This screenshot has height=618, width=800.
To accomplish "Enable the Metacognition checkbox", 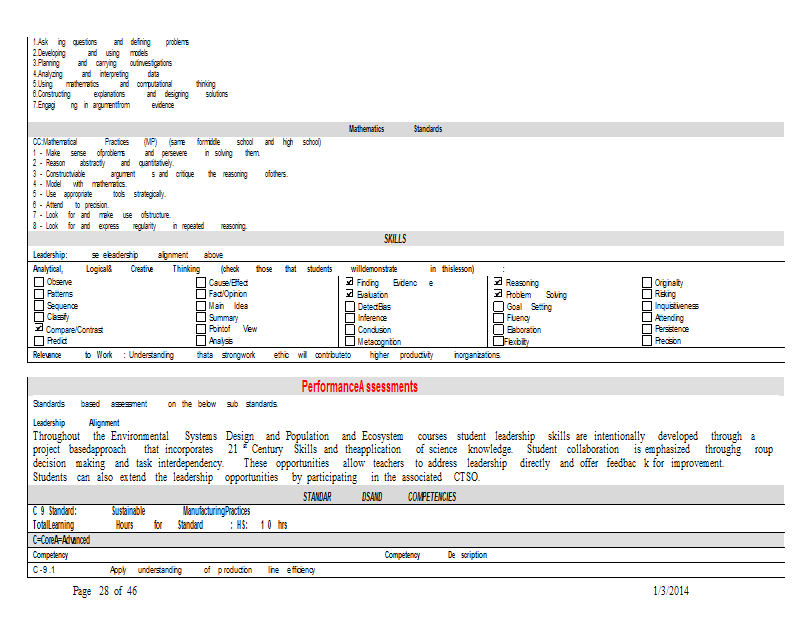I will click(x=350, y=341).
